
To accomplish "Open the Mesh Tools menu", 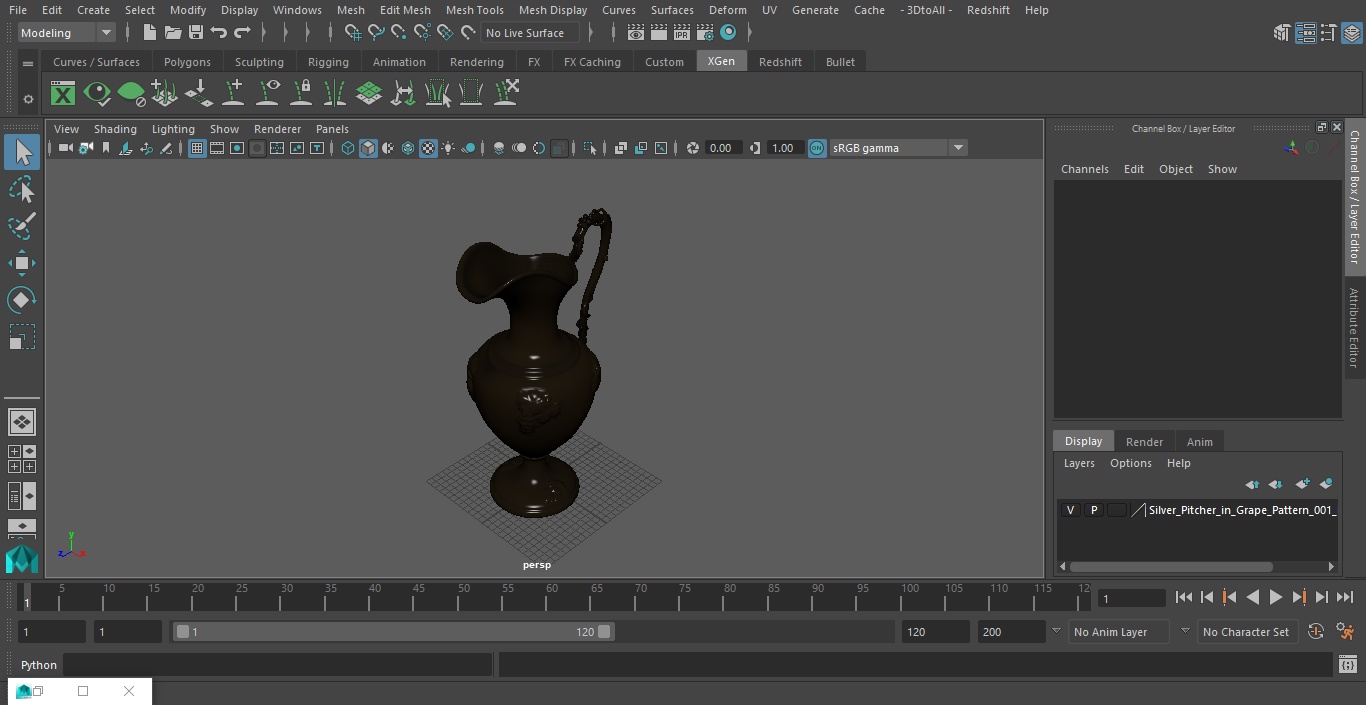I will [474, 10].
